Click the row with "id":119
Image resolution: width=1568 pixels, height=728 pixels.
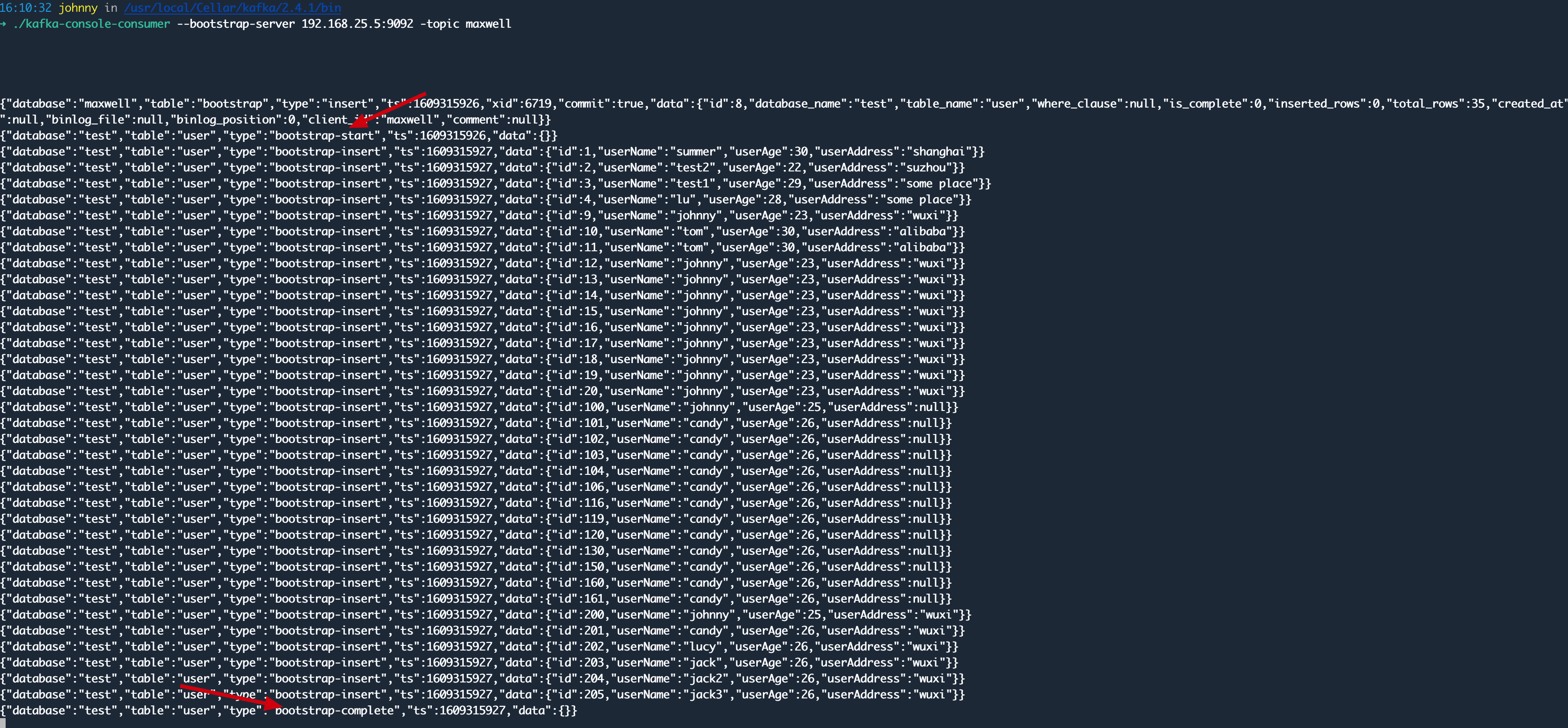[x=476, y=519]
